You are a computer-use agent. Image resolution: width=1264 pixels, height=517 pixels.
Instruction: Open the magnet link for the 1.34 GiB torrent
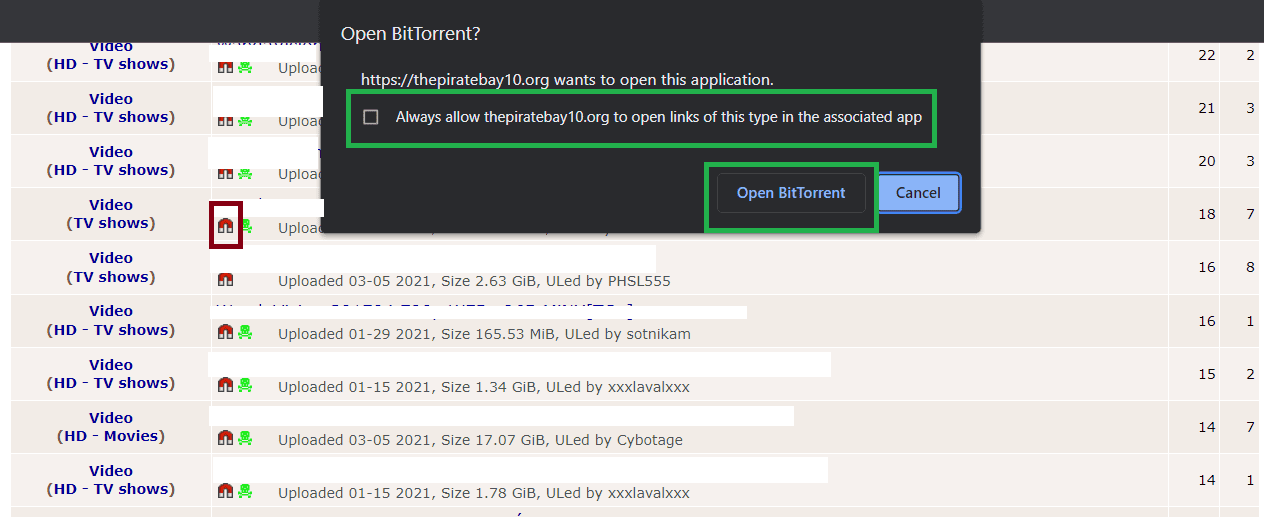point(225,385)
